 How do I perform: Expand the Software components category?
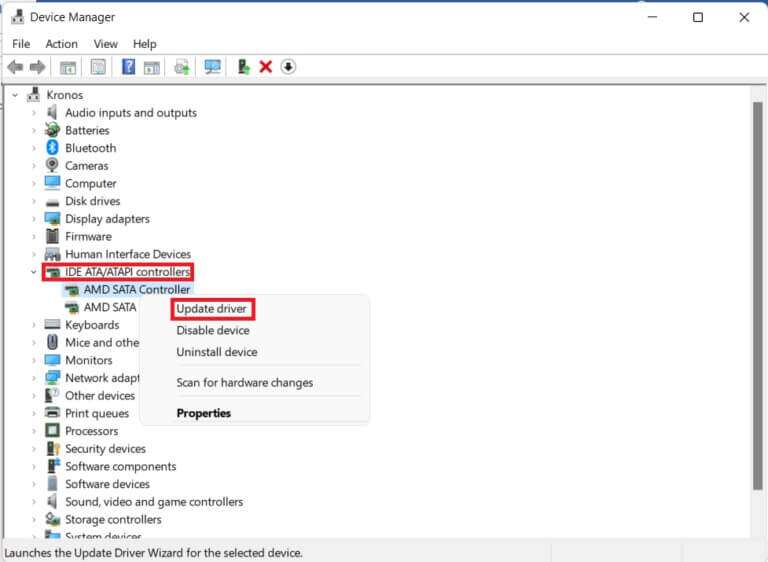34,466
